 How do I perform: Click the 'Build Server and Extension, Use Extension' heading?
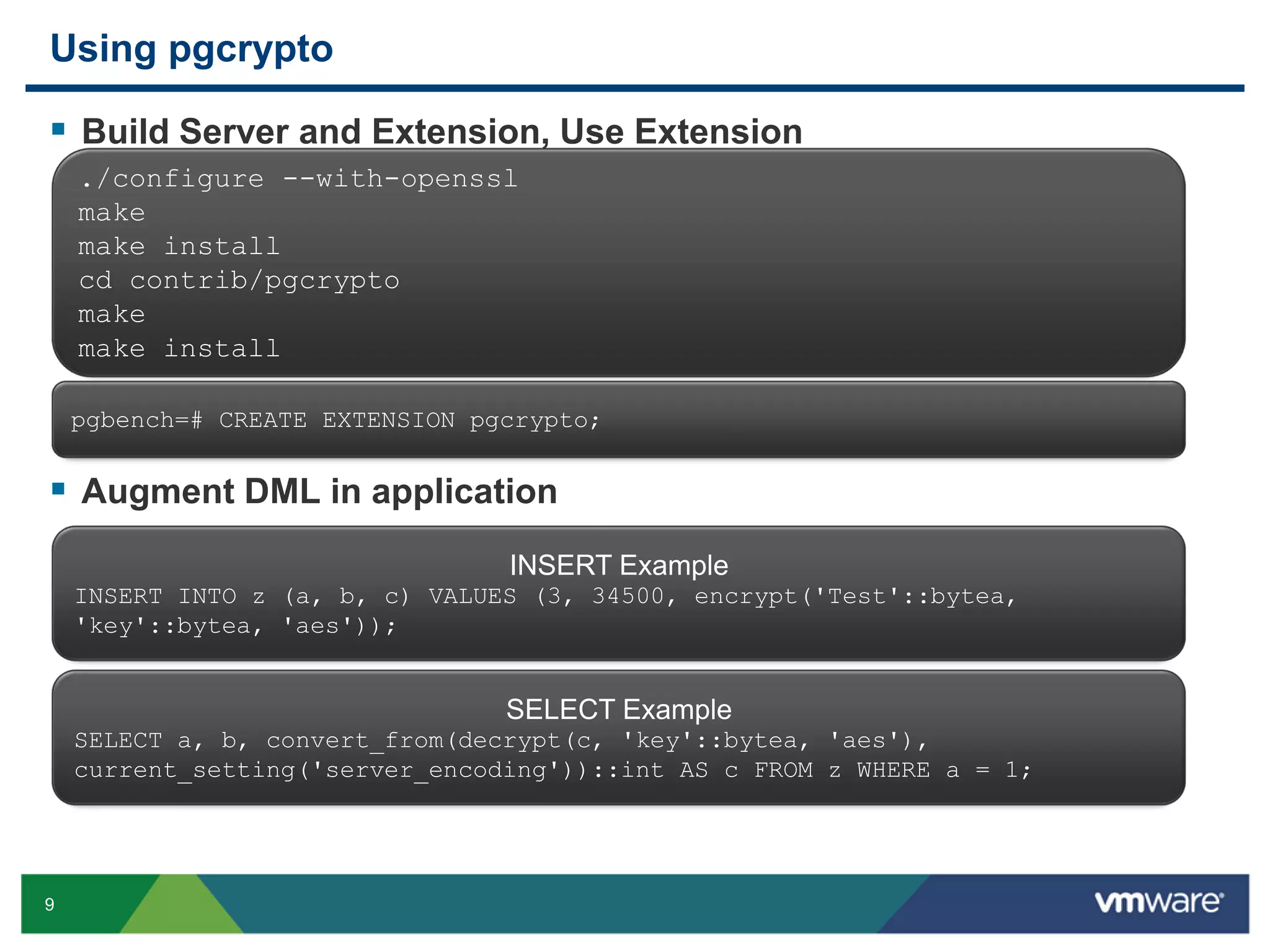(442, 131)
